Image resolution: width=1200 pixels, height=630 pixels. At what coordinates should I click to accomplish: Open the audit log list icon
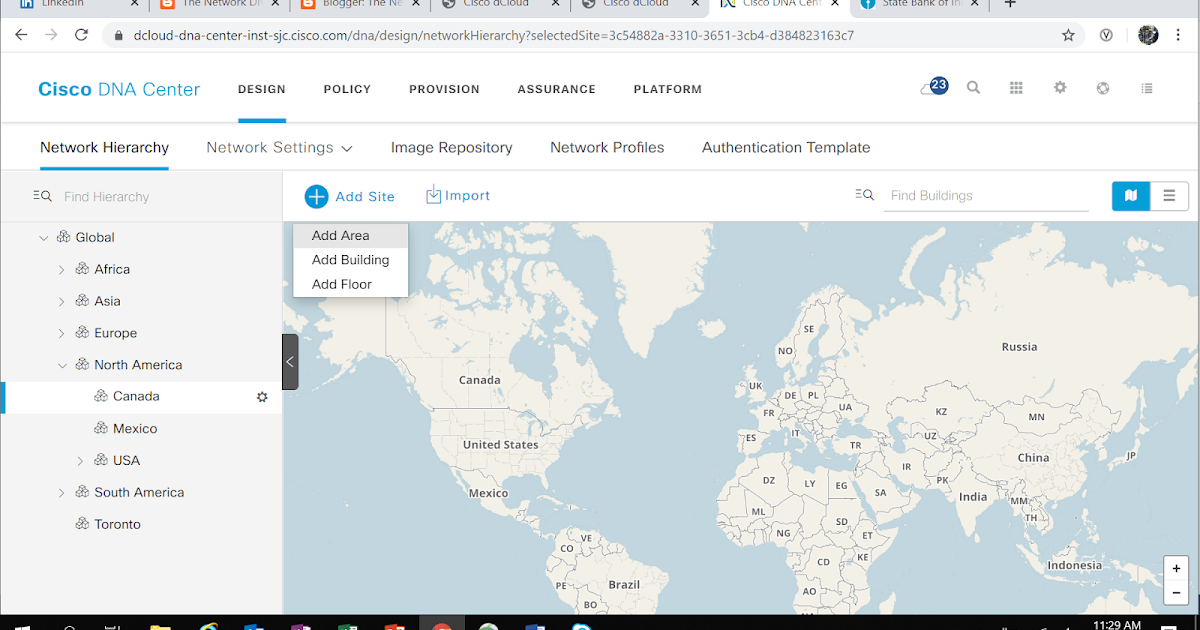[1146, 88]
